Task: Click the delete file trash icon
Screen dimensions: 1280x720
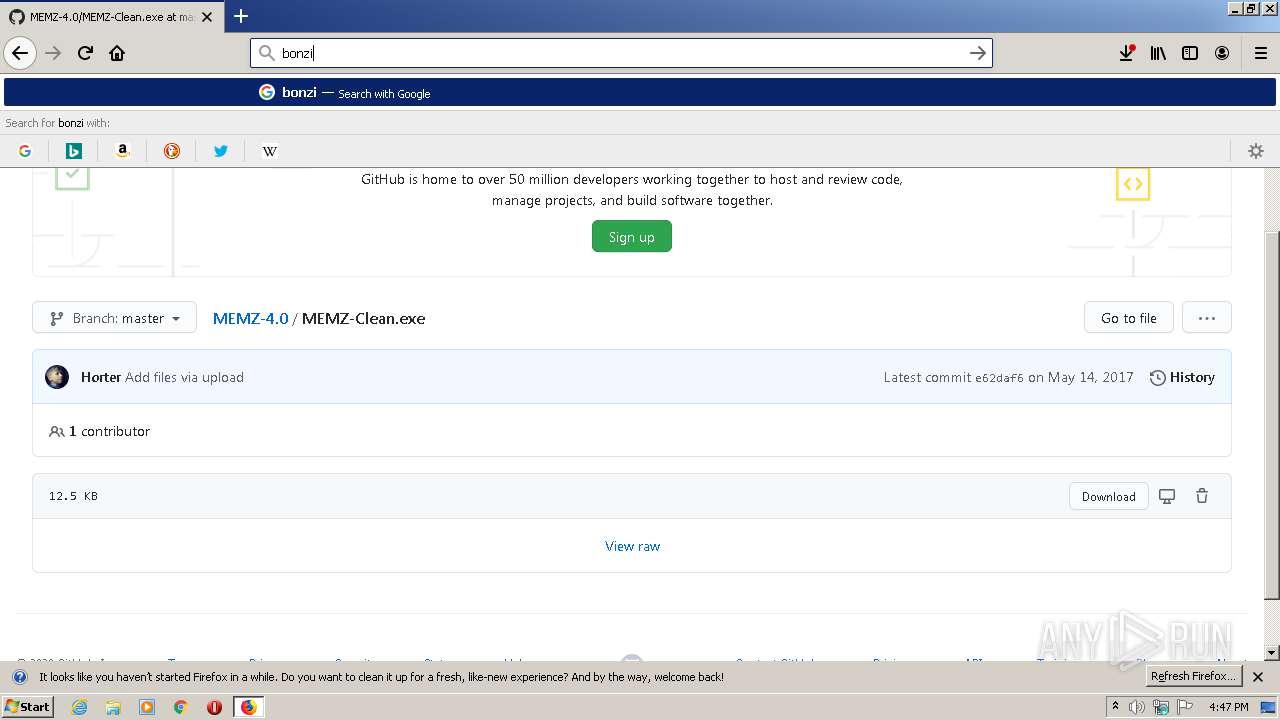Action: tap(1202, 496)
